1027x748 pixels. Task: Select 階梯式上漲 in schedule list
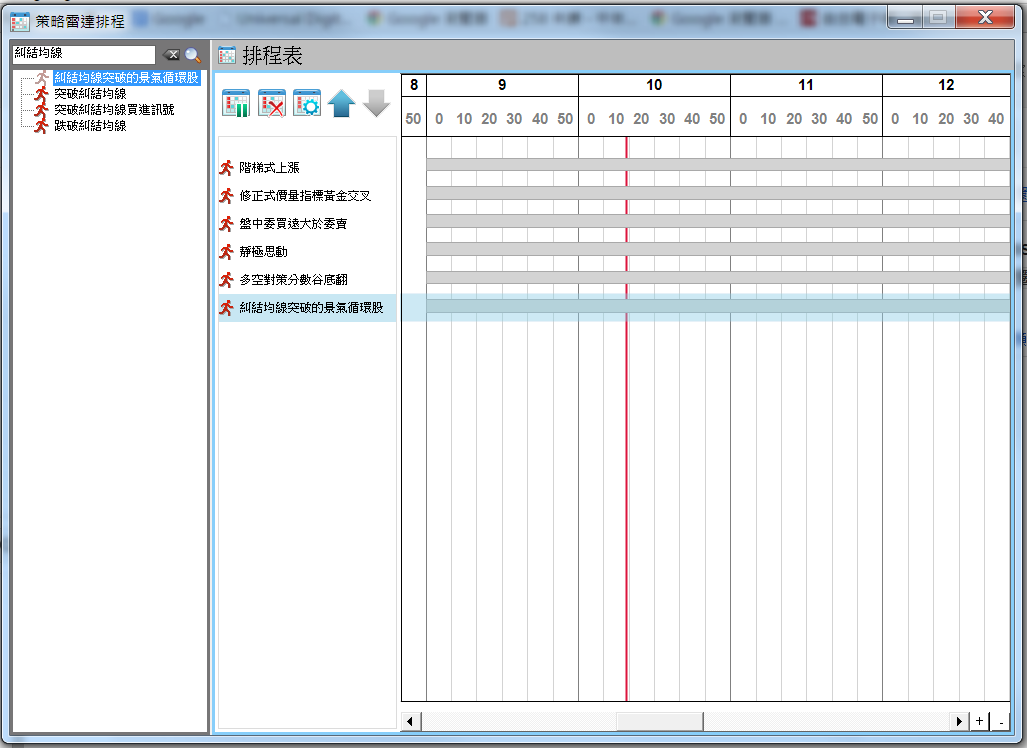coord(269,168)
